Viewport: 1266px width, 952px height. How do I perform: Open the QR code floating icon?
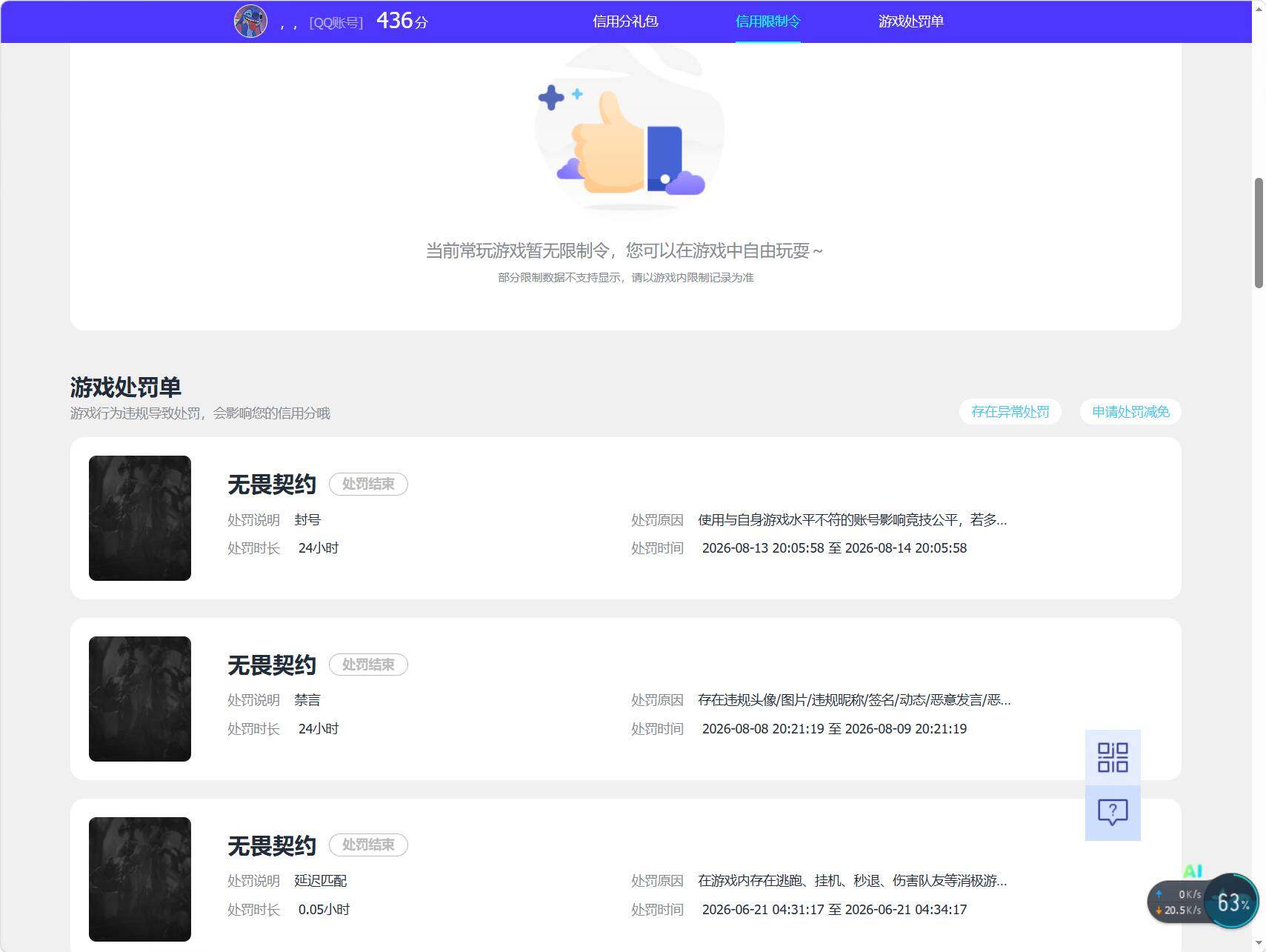point(1113,757)
